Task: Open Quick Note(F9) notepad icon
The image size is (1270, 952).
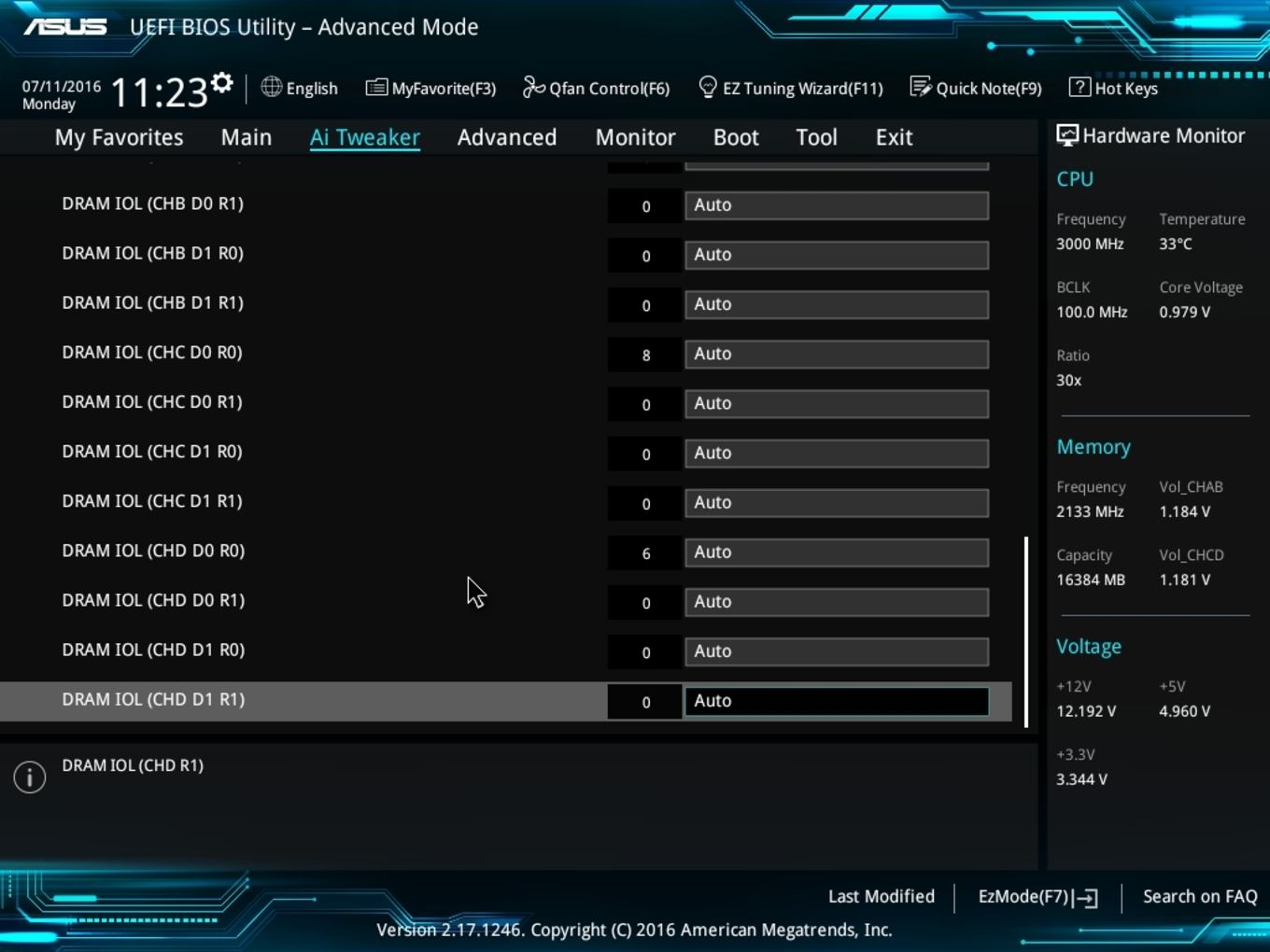Action: pyautogui.click(x=920, y=87)
